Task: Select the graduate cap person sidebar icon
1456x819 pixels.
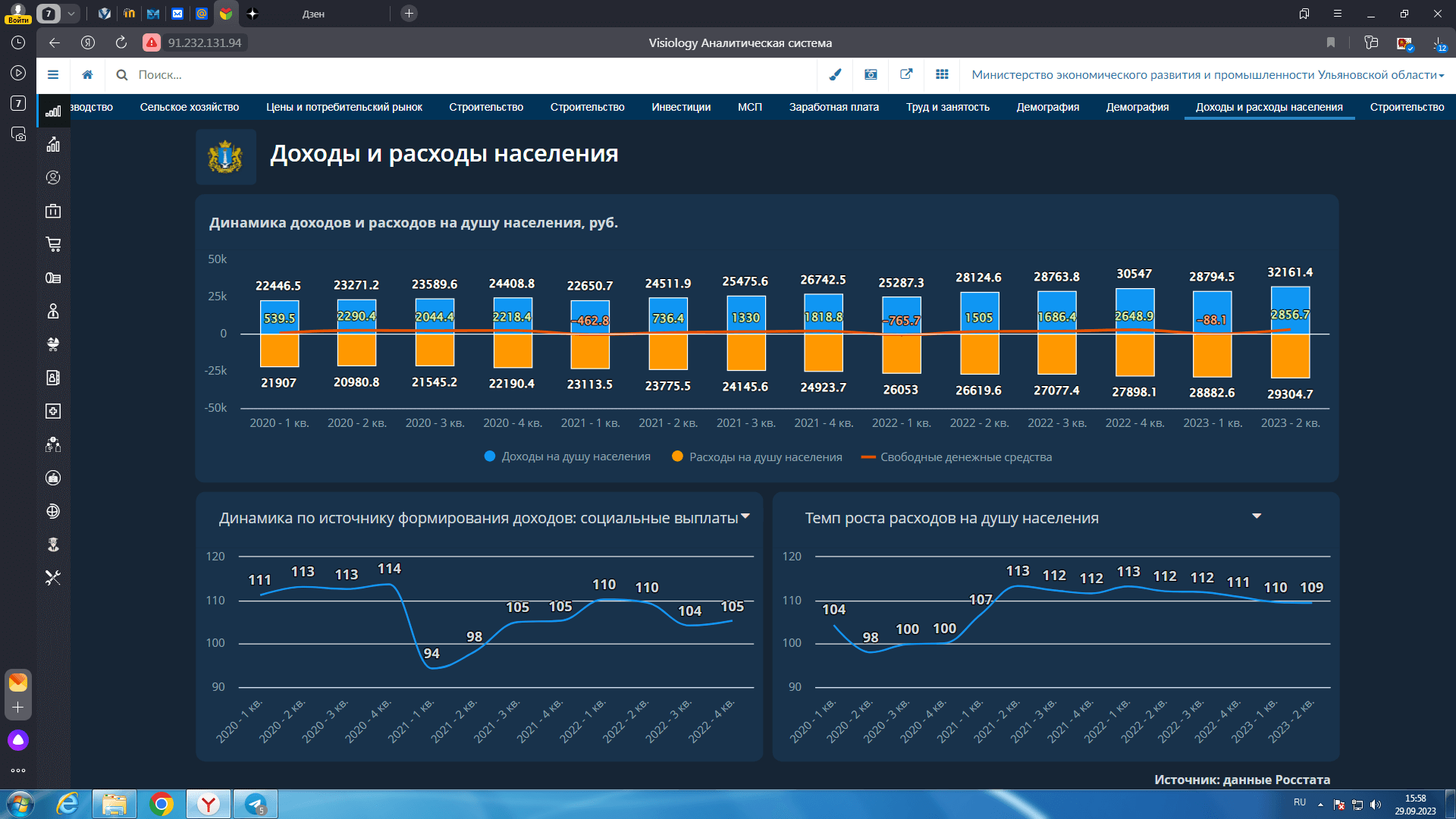Action: coord(53,544)
